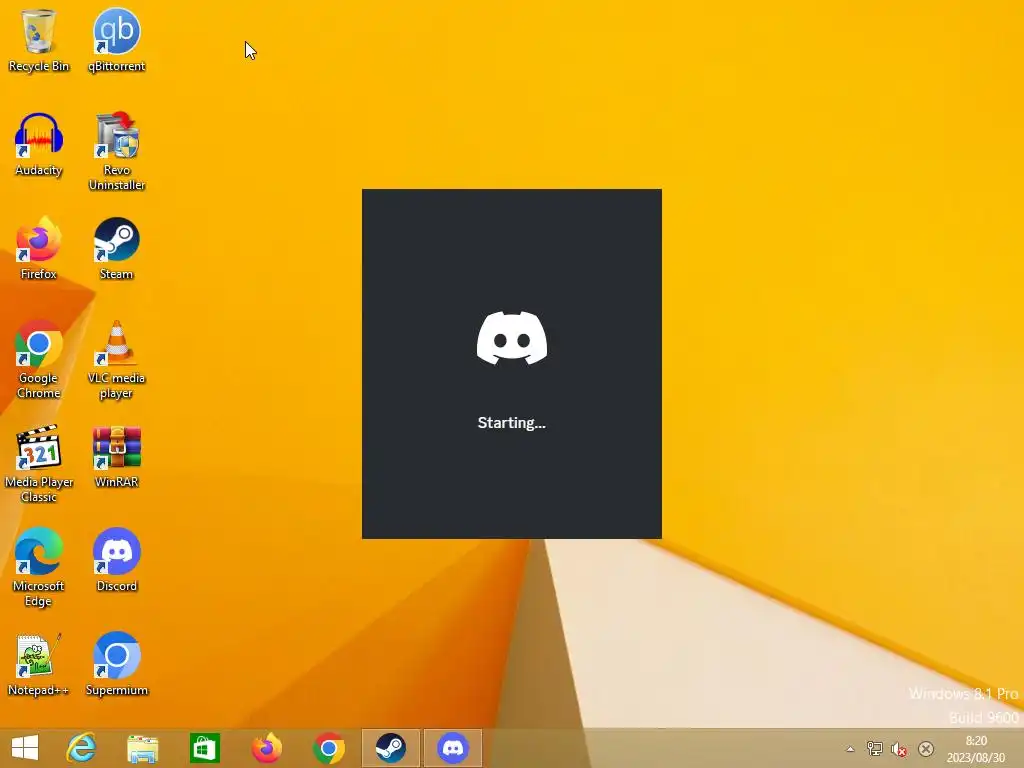Image resolution: width=1024 pixels, height=768 pixels.
Task: Open File Explorer from the taskbar
Action: [x=142, y=748]
